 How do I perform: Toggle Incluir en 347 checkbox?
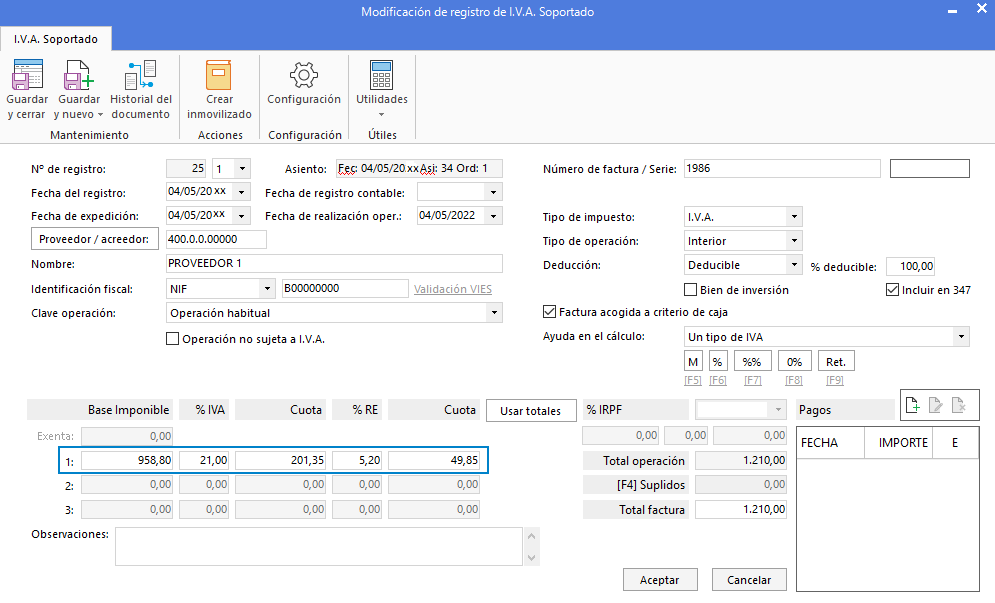tap(892, 289)
